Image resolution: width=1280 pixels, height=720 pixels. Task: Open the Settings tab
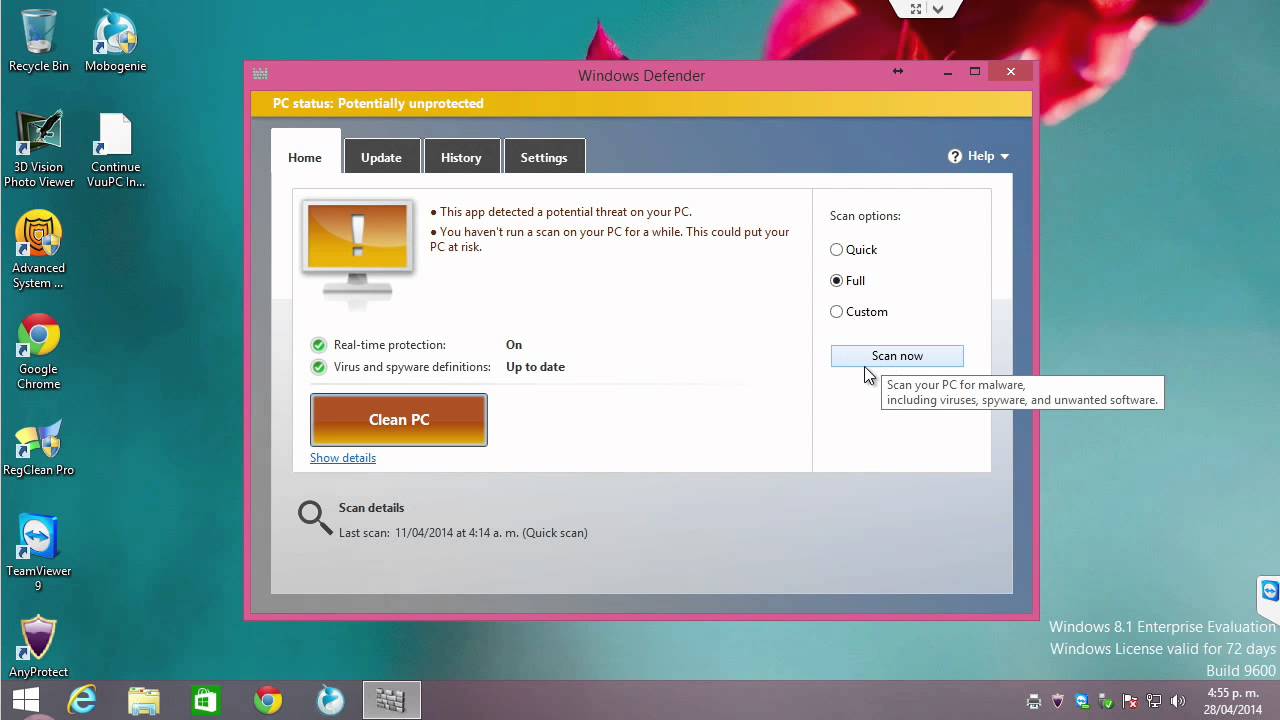544,157
